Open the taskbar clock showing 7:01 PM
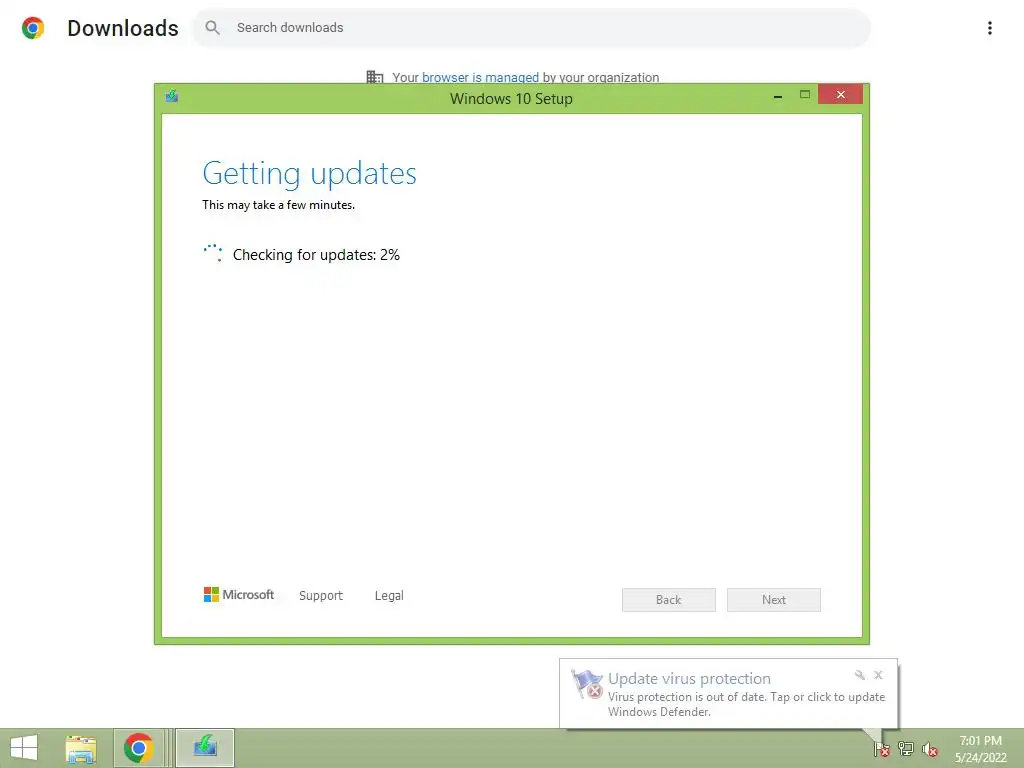1024x768 pixels. point(980,749)
